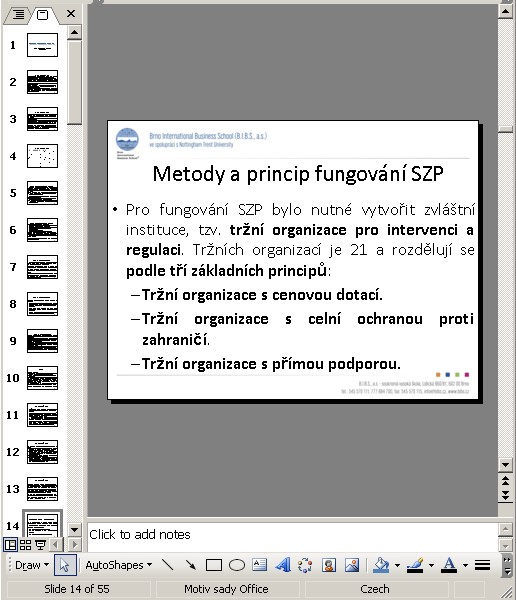The width and height of the screenshot is (516, 600).
Task: Select the Line drawing tool
Action: tap(167, 565)
